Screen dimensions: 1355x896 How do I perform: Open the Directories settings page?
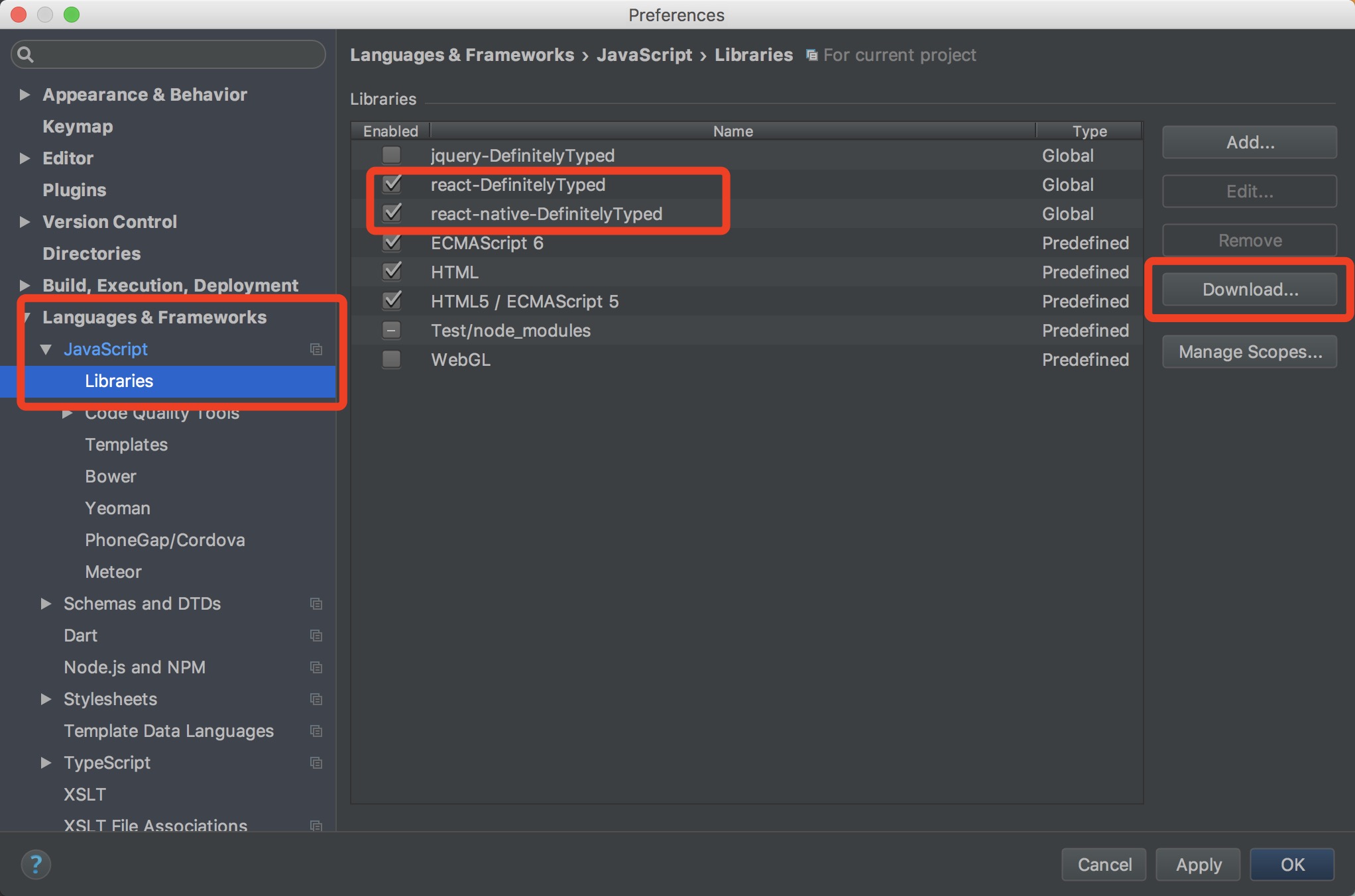tap(91, 254)
